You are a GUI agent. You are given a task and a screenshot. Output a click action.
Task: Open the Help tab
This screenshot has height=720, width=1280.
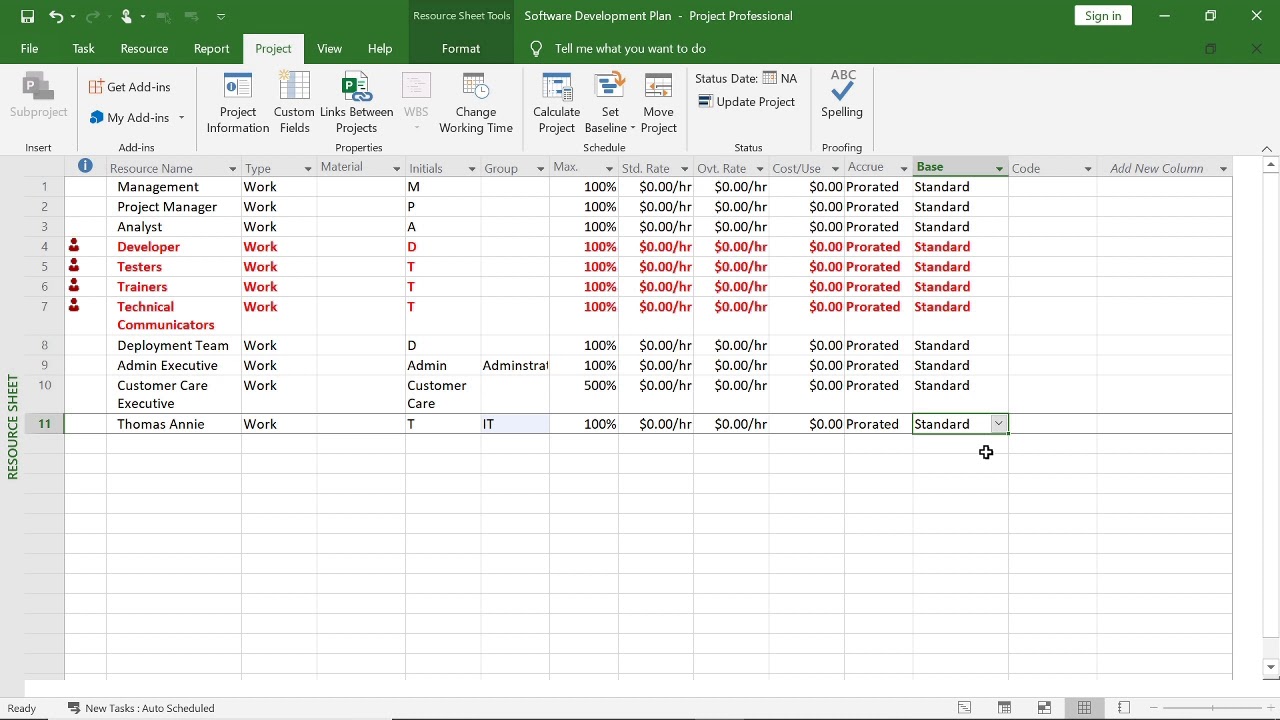click(x=380, y=48)
